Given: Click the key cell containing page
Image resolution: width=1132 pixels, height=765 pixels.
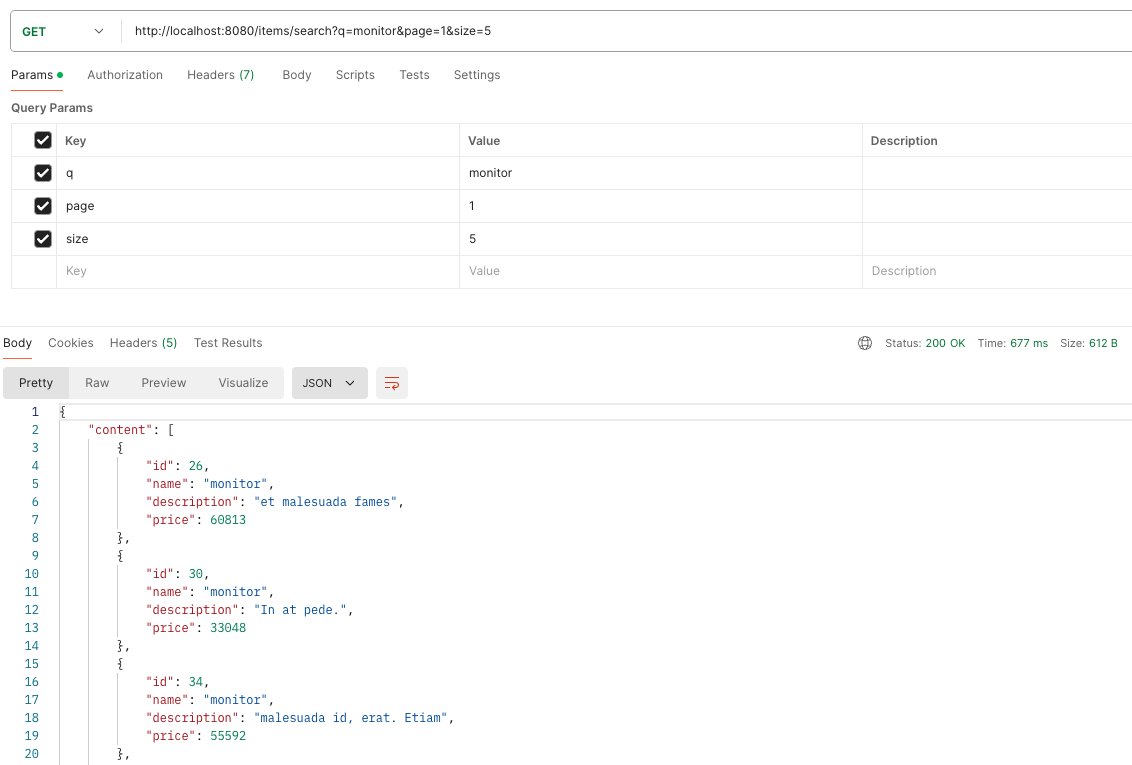Looking at the screenshot, I should tap(258, 206).
